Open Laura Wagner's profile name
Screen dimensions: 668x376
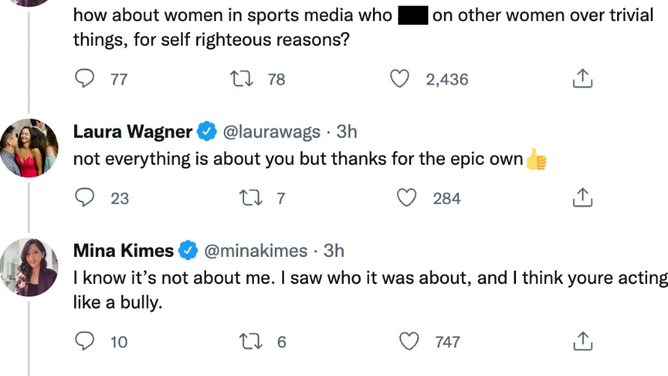click(132, 132)
